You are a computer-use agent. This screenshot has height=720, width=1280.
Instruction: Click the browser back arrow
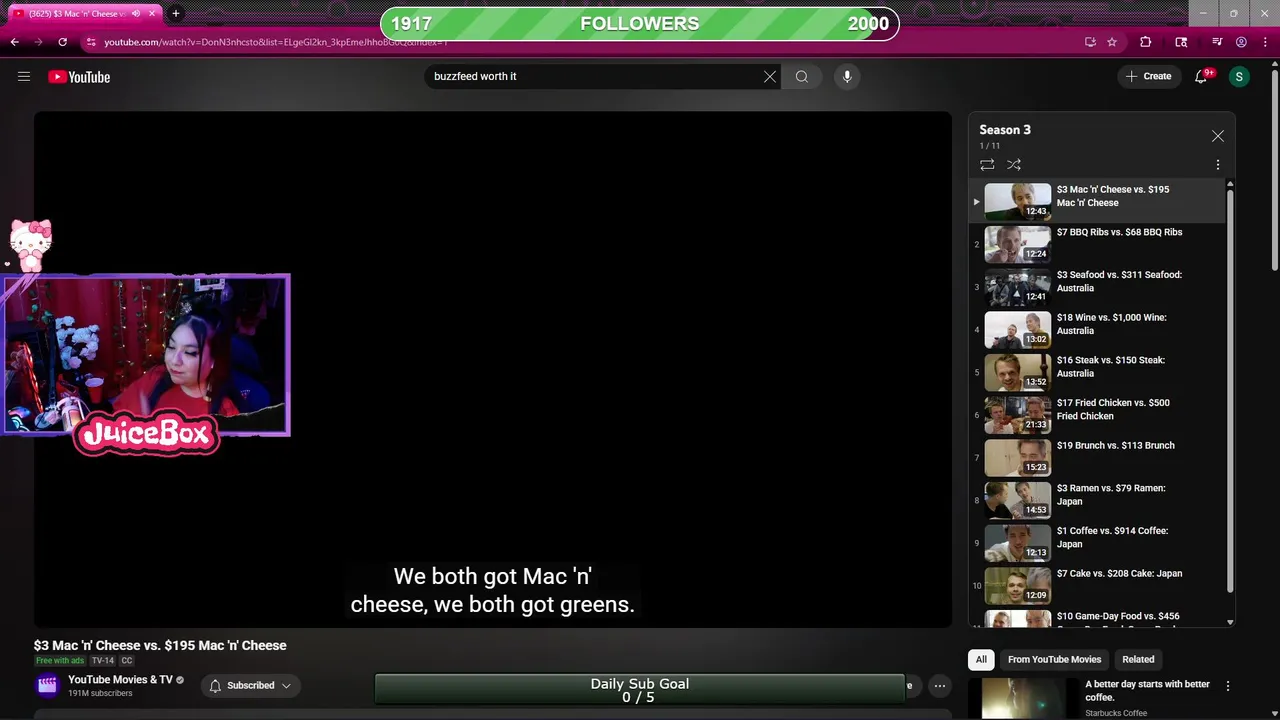tap(14, 42)
